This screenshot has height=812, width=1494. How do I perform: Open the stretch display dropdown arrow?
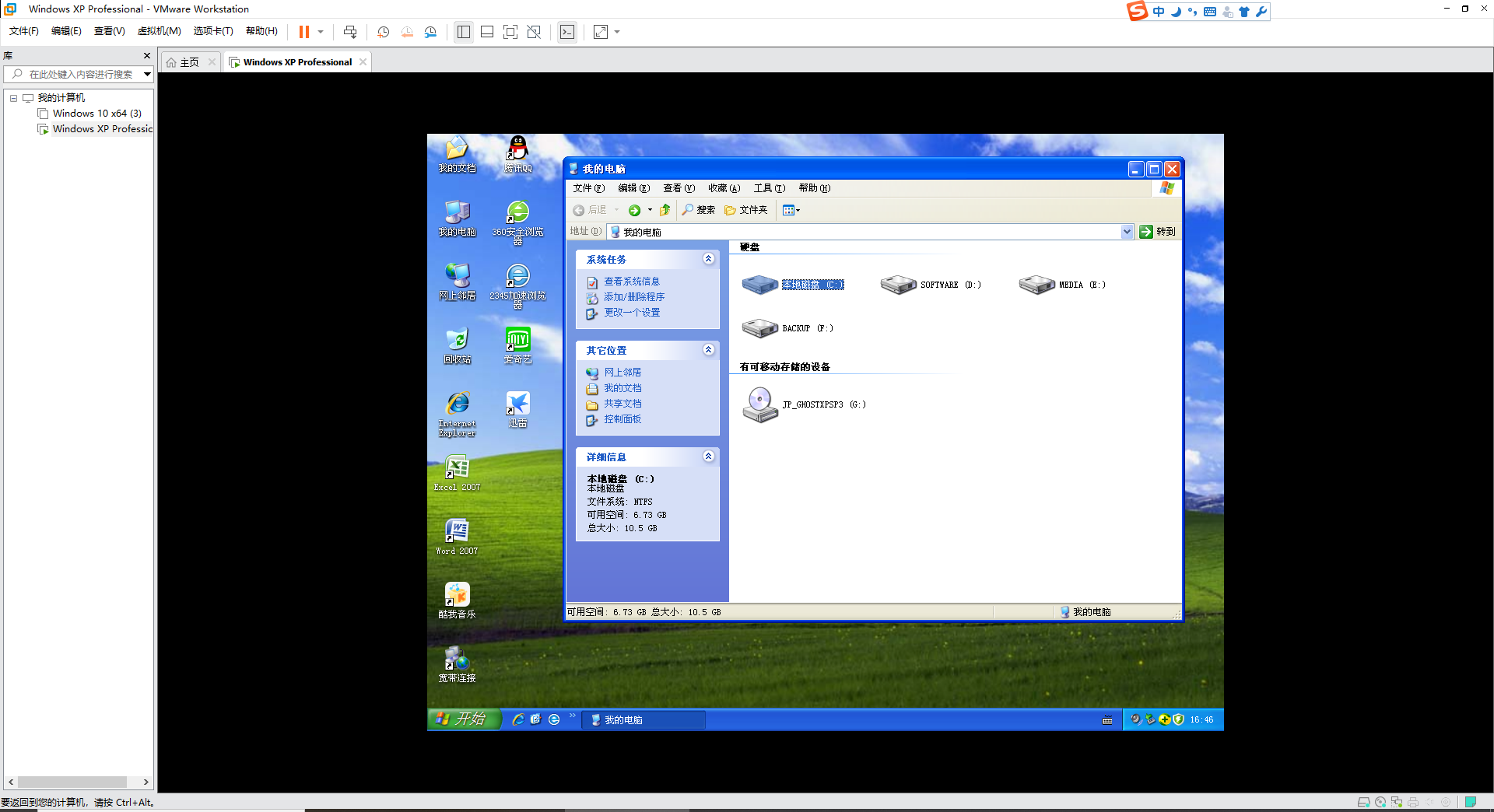(x=617, y=32)
